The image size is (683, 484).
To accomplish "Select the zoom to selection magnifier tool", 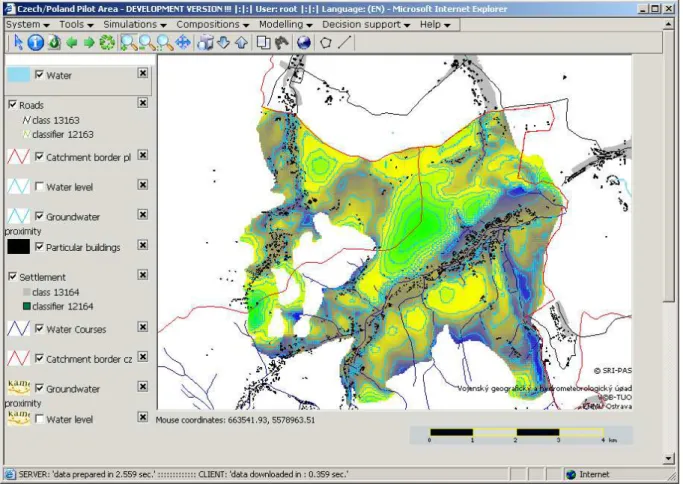I will tap(165, 42).
